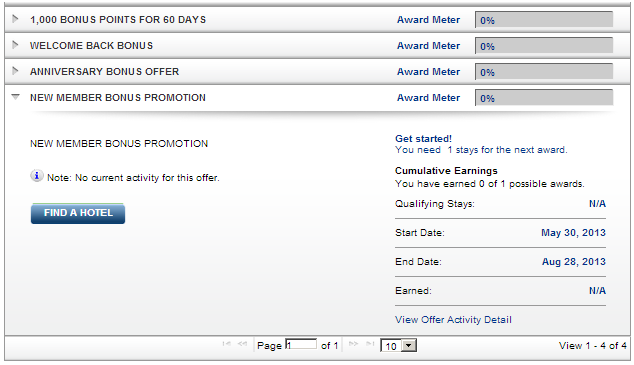Click the previous page pager icon
Image resolution: width=634 pixels, height=365 pixels.
(242, 344)
